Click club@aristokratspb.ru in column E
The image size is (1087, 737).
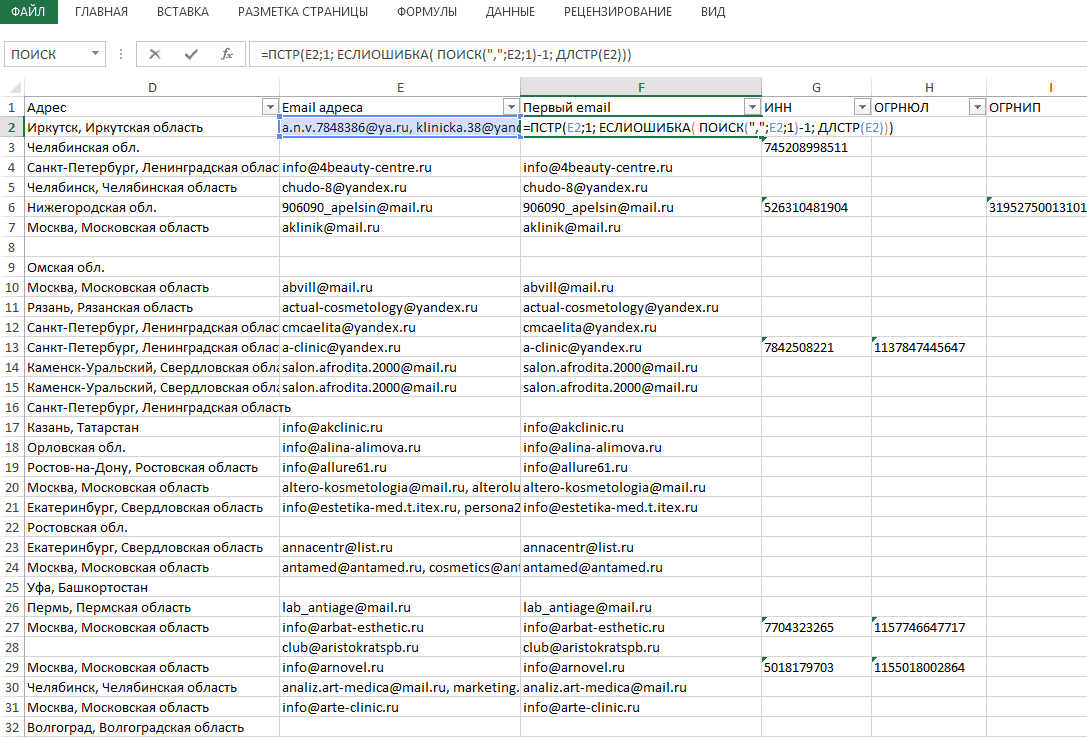(x=400, y=648)
